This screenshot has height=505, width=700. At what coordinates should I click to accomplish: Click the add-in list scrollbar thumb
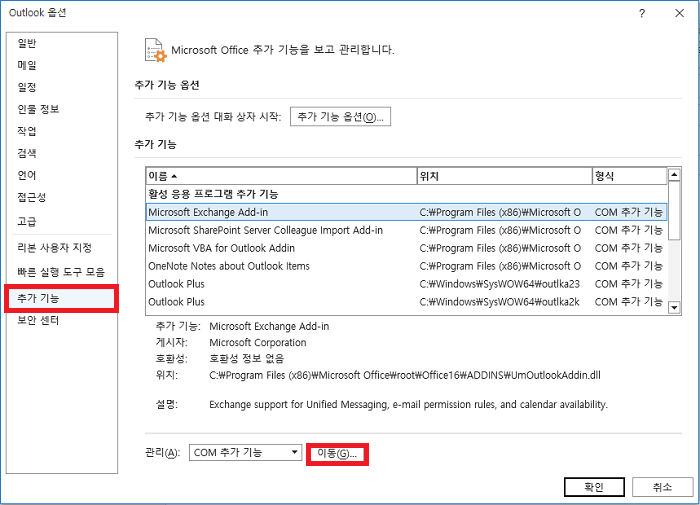pyautogui.click(x=674, y=211)
